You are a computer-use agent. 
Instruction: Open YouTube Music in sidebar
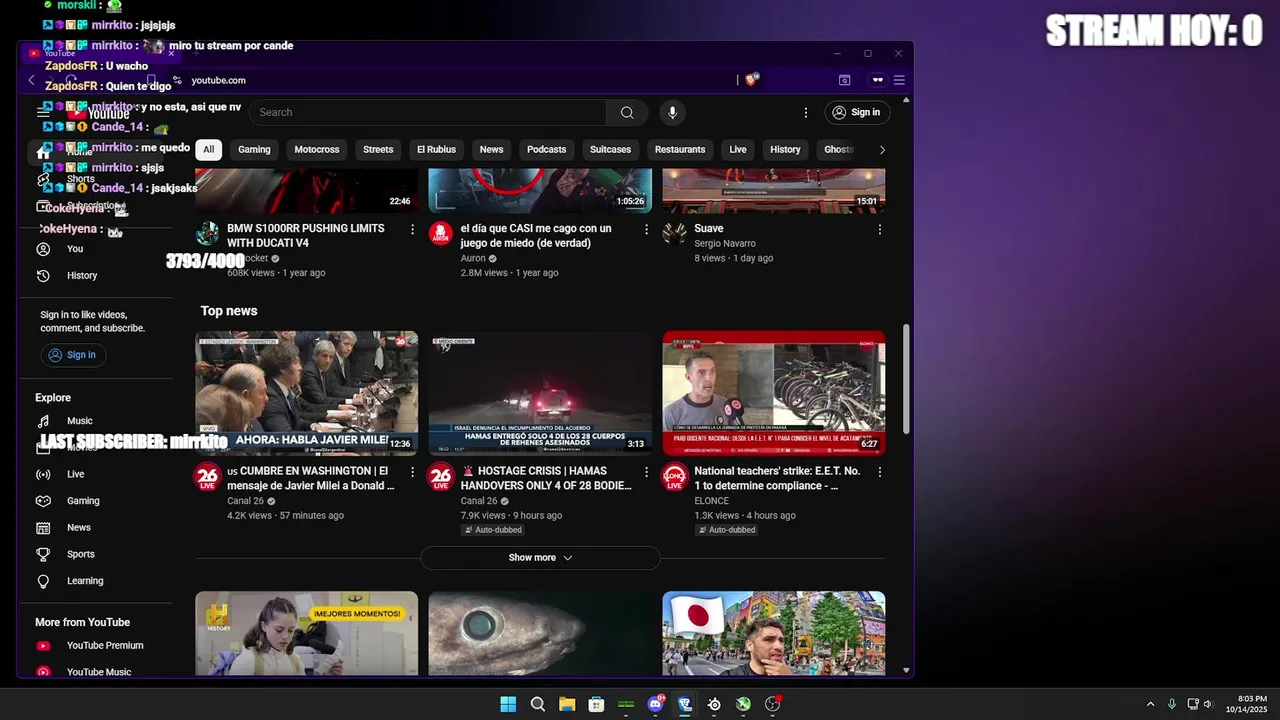tap(95, 672)
